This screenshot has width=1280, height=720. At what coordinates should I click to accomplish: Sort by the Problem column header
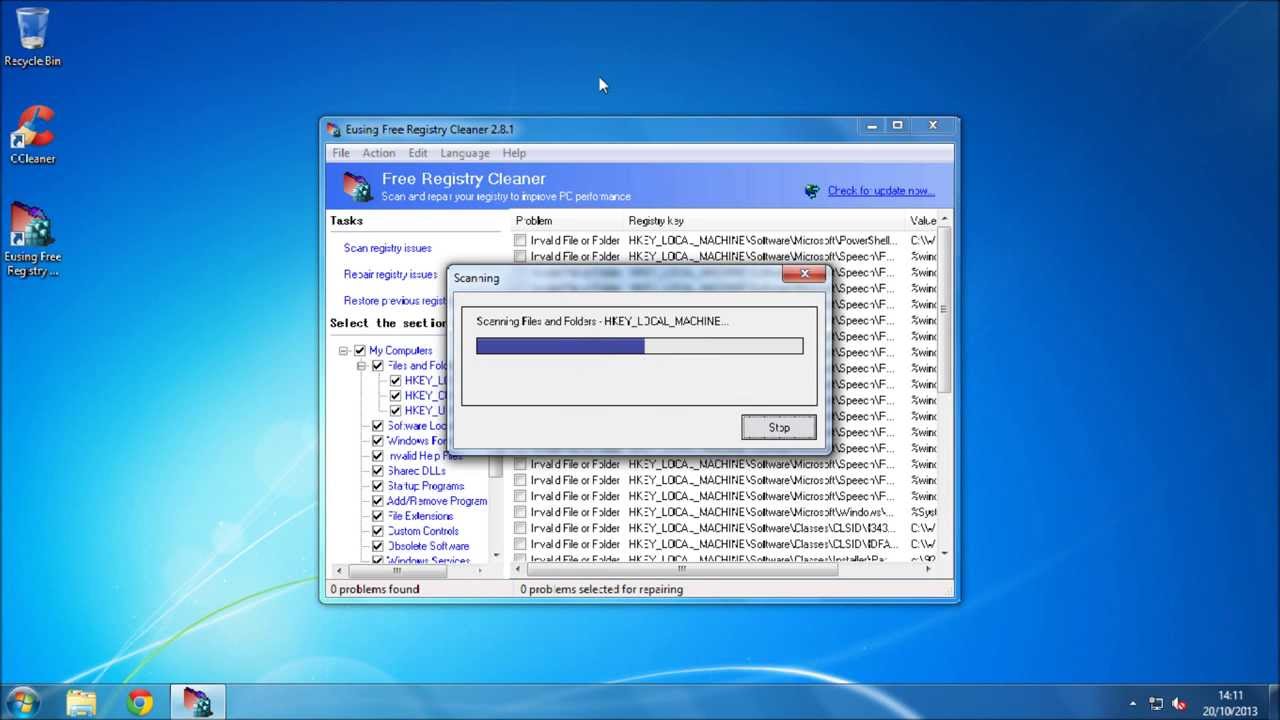(567, 220)
